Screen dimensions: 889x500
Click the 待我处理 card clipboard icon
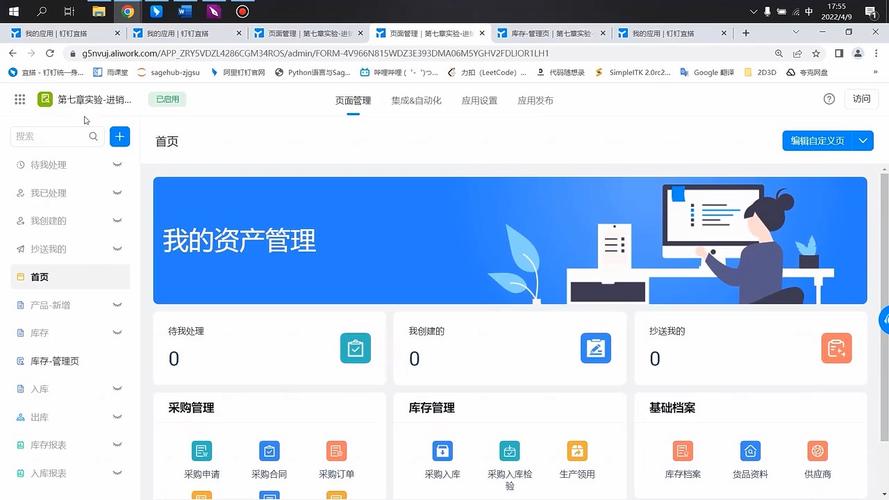(x=355, y=348)
